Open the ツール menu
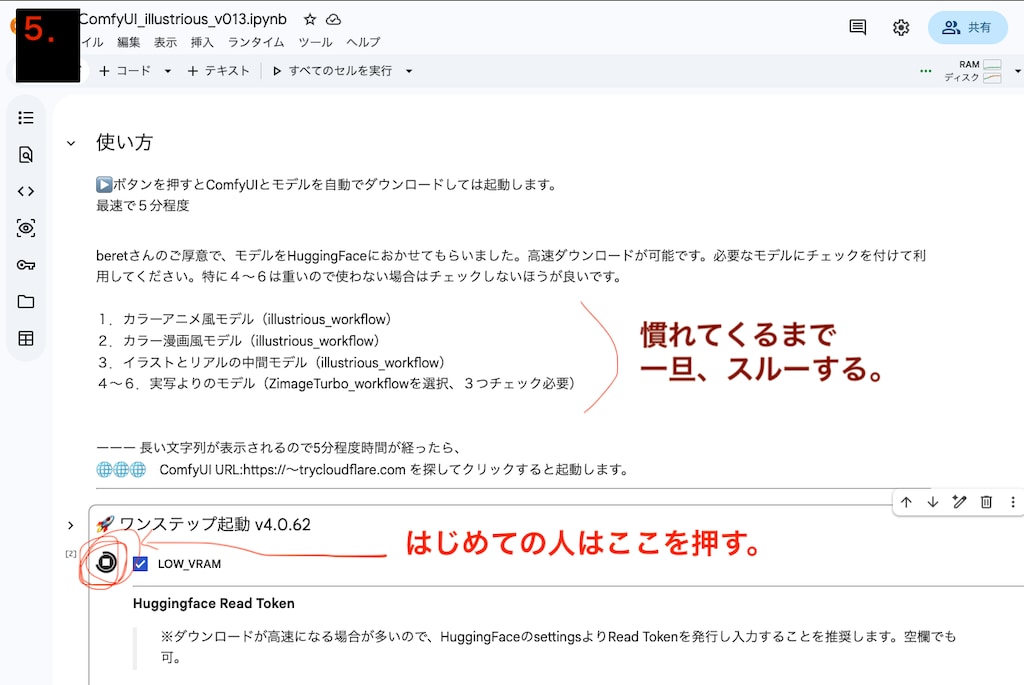The image size is (1024, 685). click(315, 42)
